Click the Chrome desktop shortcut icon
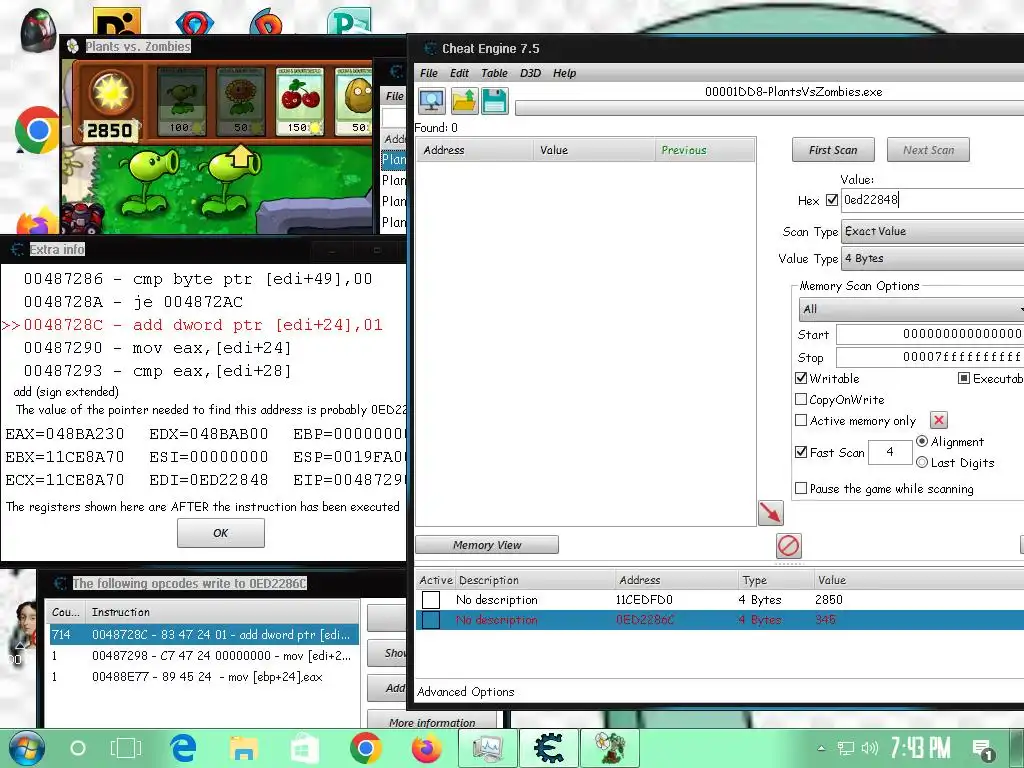Viewport: 1024px width, 768px height. pyautogui.click(x=38, y=129)
